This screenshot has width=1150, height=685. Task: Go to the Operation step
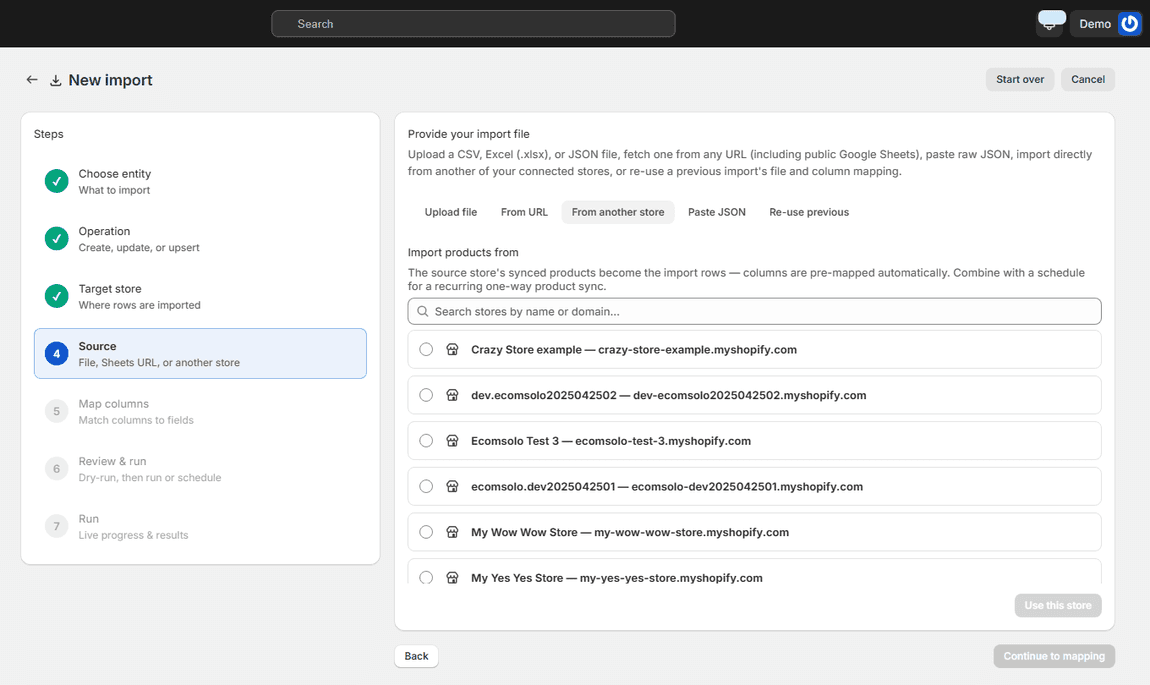199,238
